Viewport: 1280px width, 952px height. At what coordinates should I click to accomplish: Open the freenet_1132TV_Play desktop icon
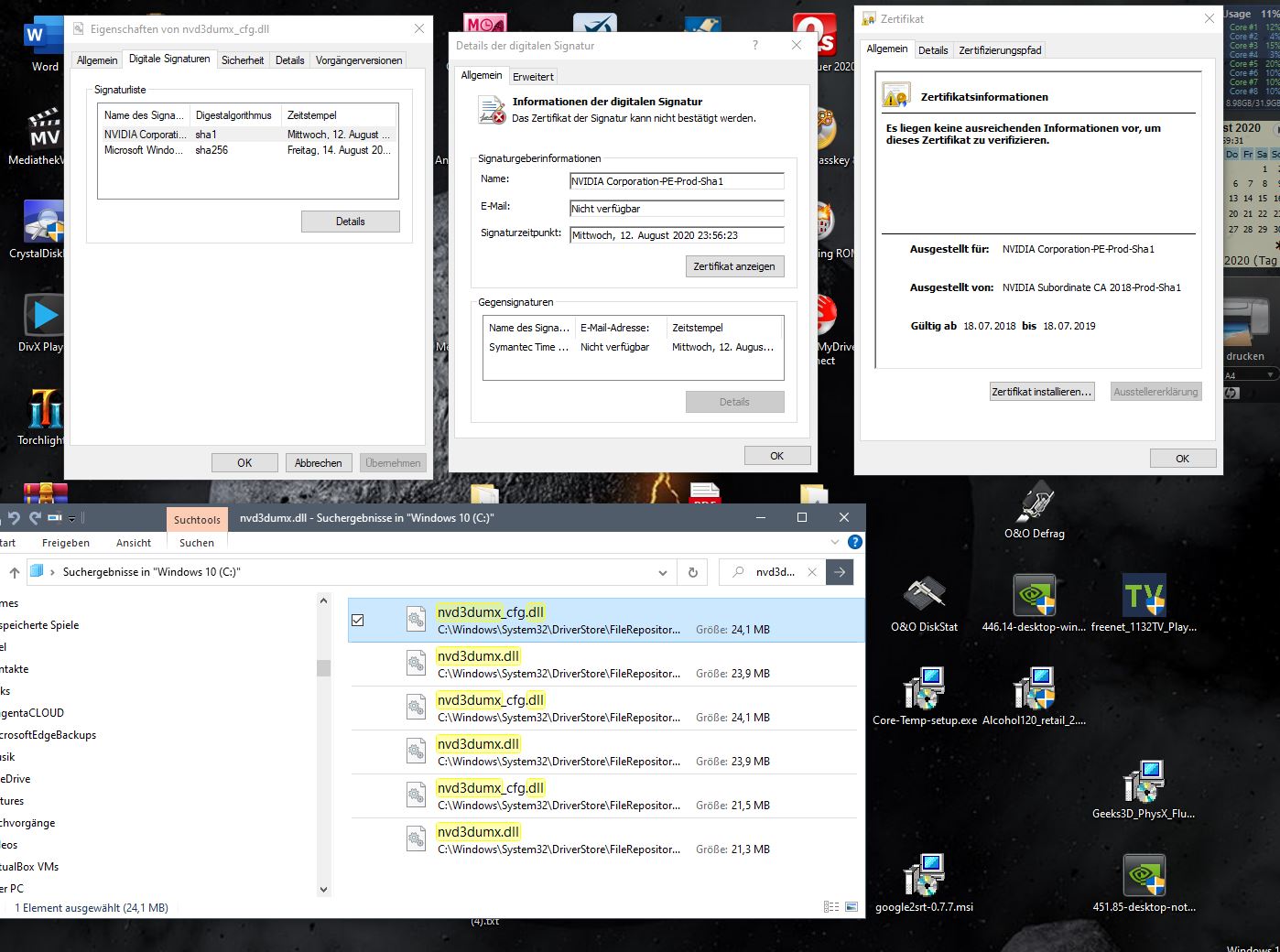[x=1144, y=604]
